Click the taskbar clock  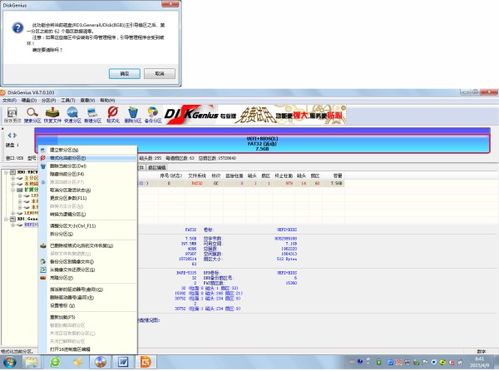[x=479, y=362]
